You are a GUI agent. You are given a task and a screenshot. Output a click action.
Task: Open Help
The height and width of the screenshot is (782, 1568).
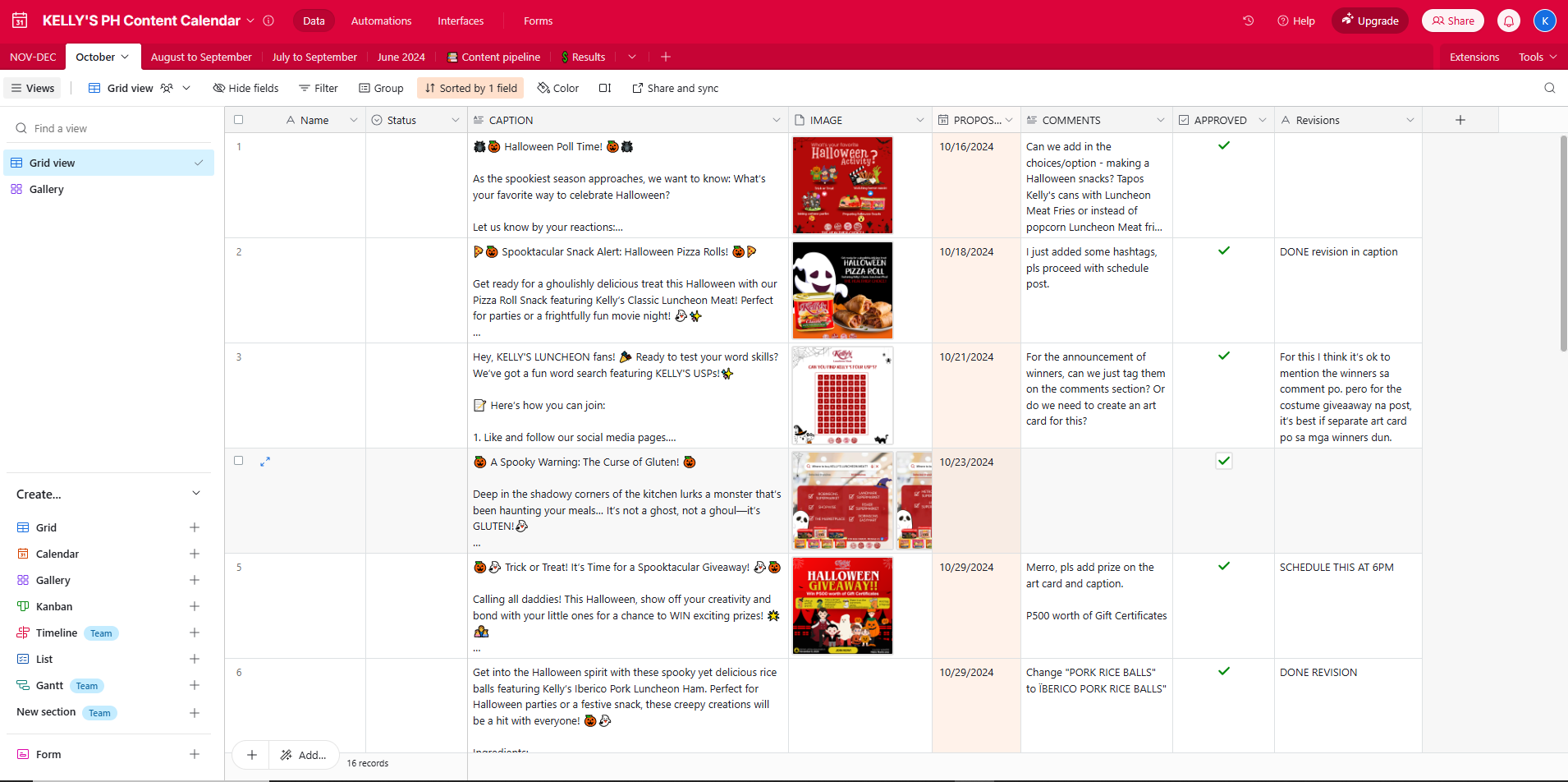point(1296,21)
